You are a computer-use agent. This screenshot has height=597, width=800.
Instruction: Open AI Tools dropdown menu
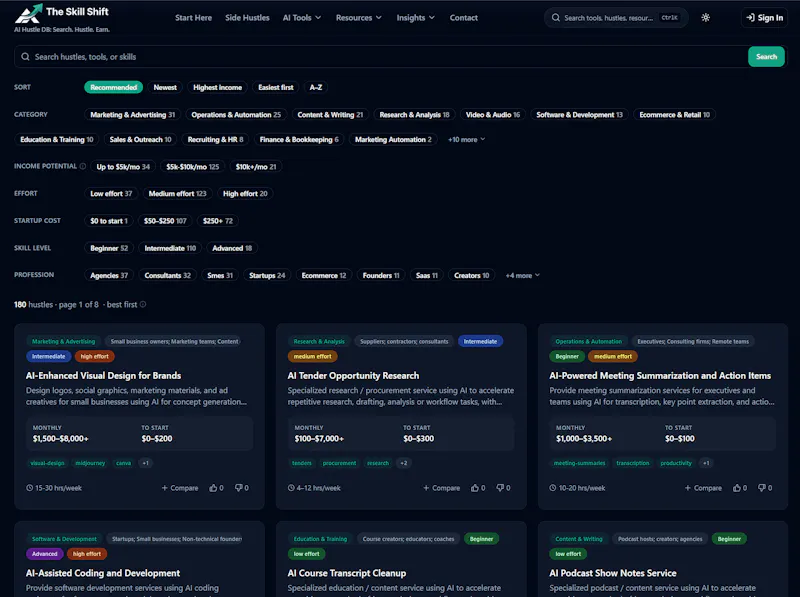click(302, 18)
